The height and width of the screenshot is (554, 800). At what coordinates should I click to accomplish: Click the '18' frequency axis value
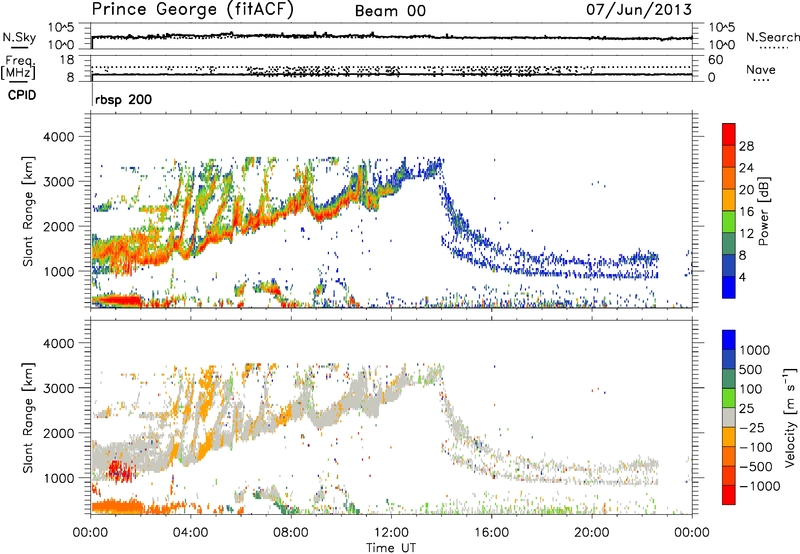67,60
